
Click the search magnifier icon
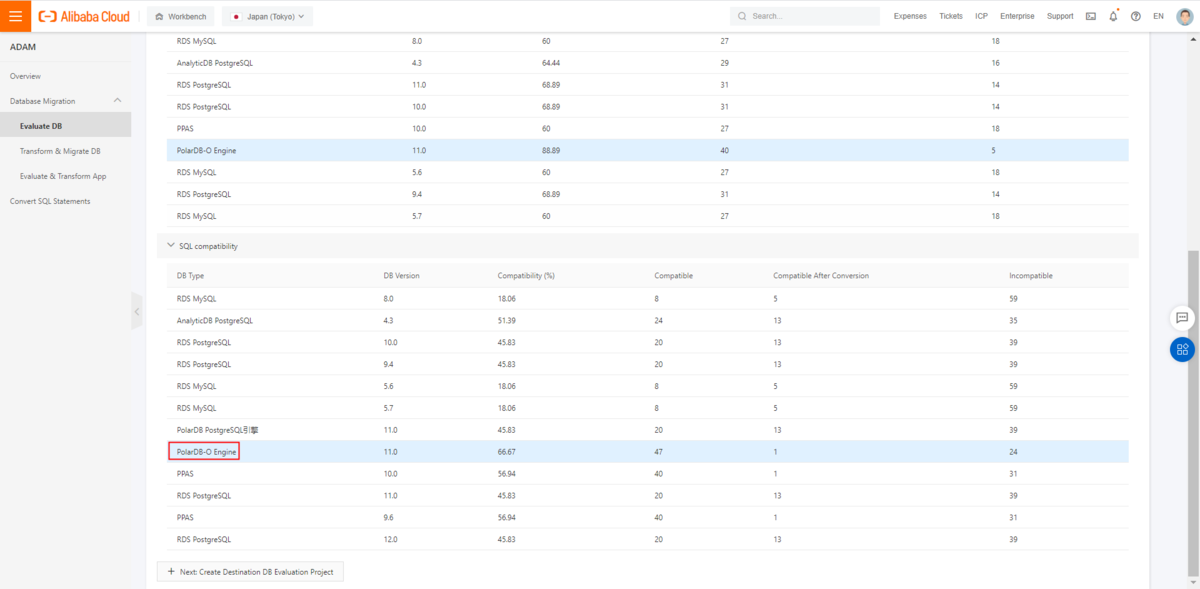742,16
